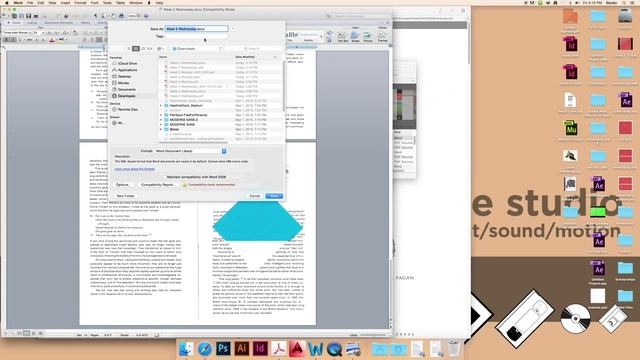Click the file list vertical scrollbar
Screen dimensions: 640x360
(284, 86)
